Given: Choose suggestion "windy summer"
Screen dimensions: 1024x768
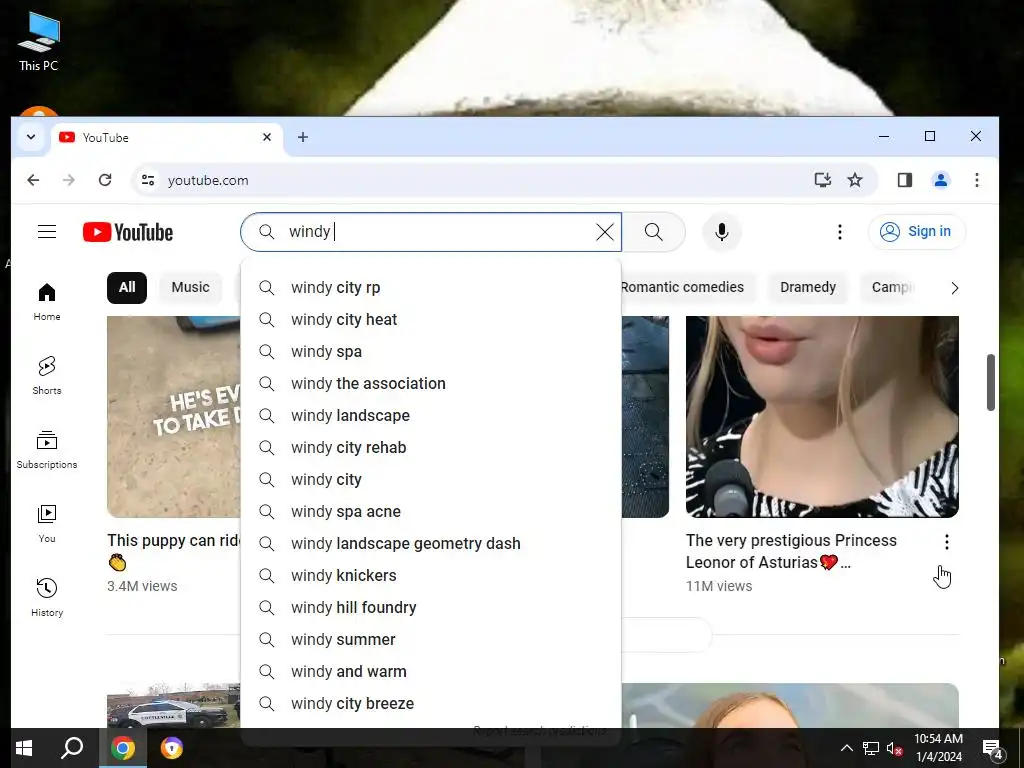Looking at the screenshot, I should pyautogui.click(x=431, y=640).
